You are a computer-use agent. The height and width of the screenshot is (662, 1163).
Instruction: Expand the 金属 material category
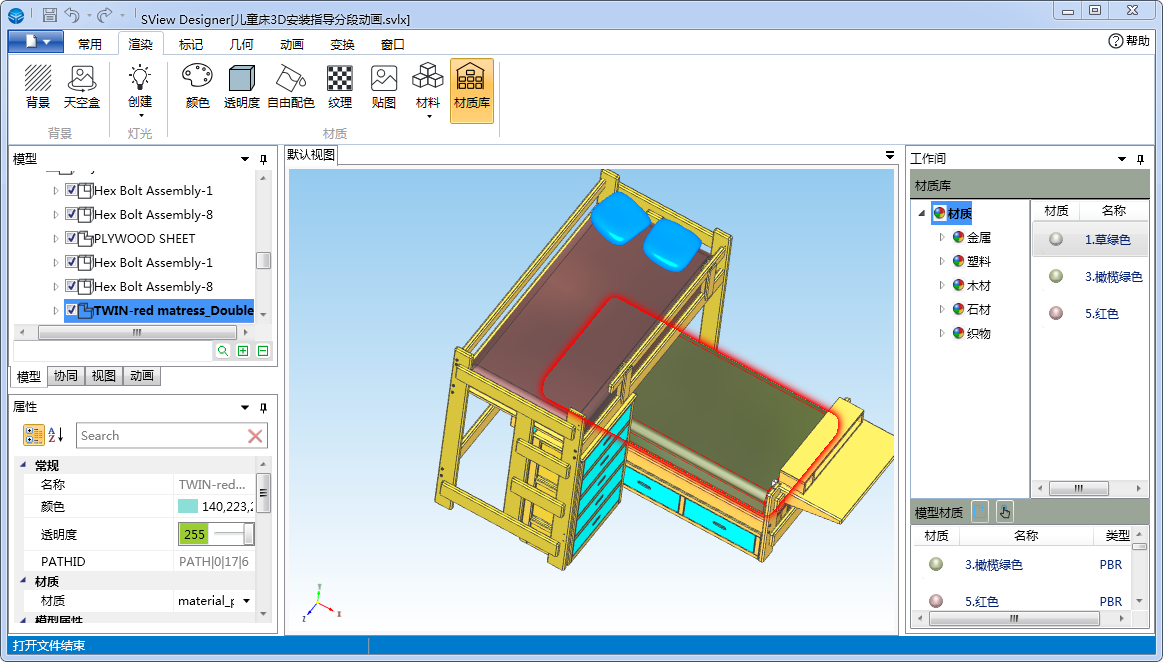click(x=942, y=237)
